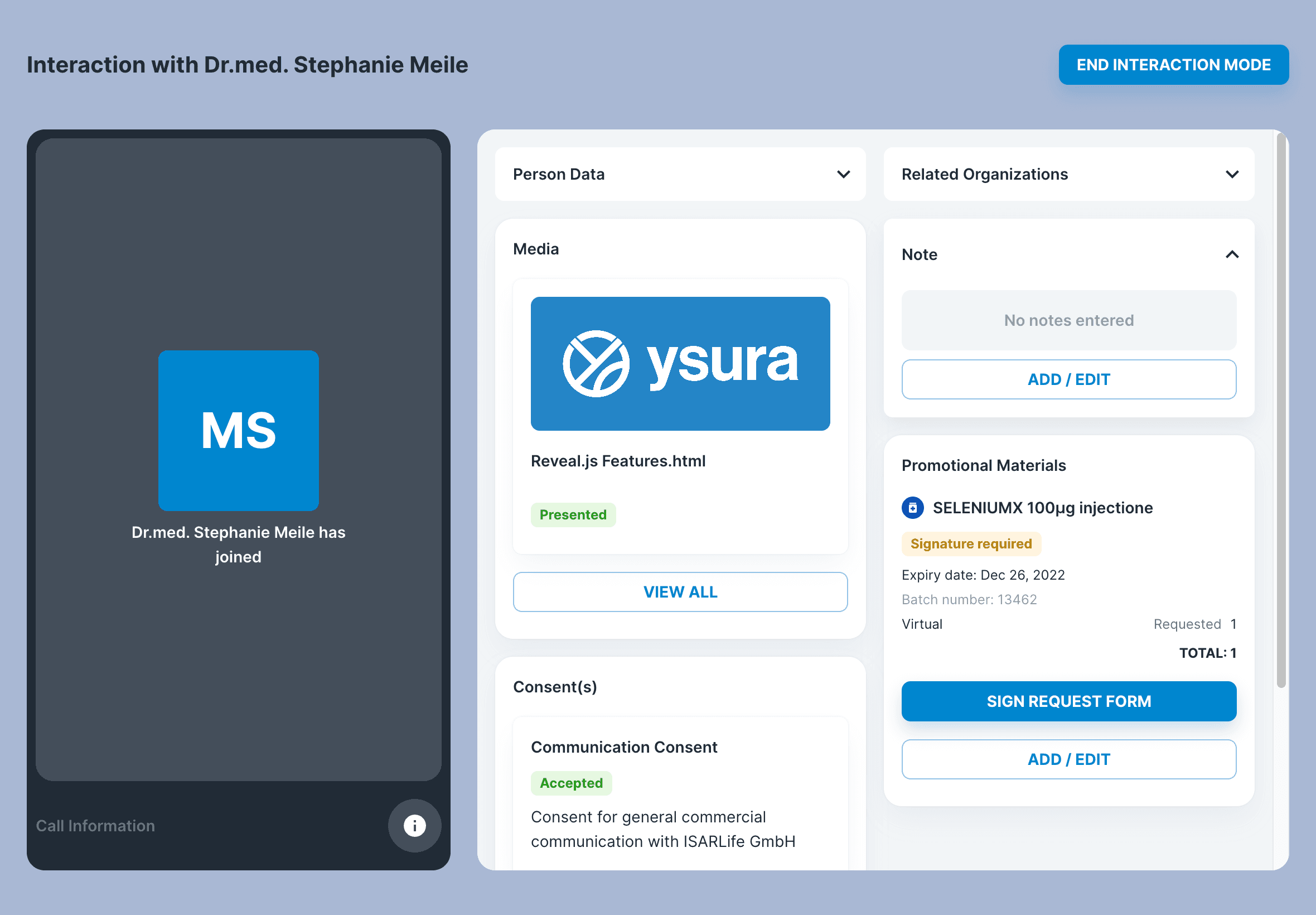Click the MS participant avatar tile
Viewport: 1316px width, 915px height.
click(x=238, y=430)
